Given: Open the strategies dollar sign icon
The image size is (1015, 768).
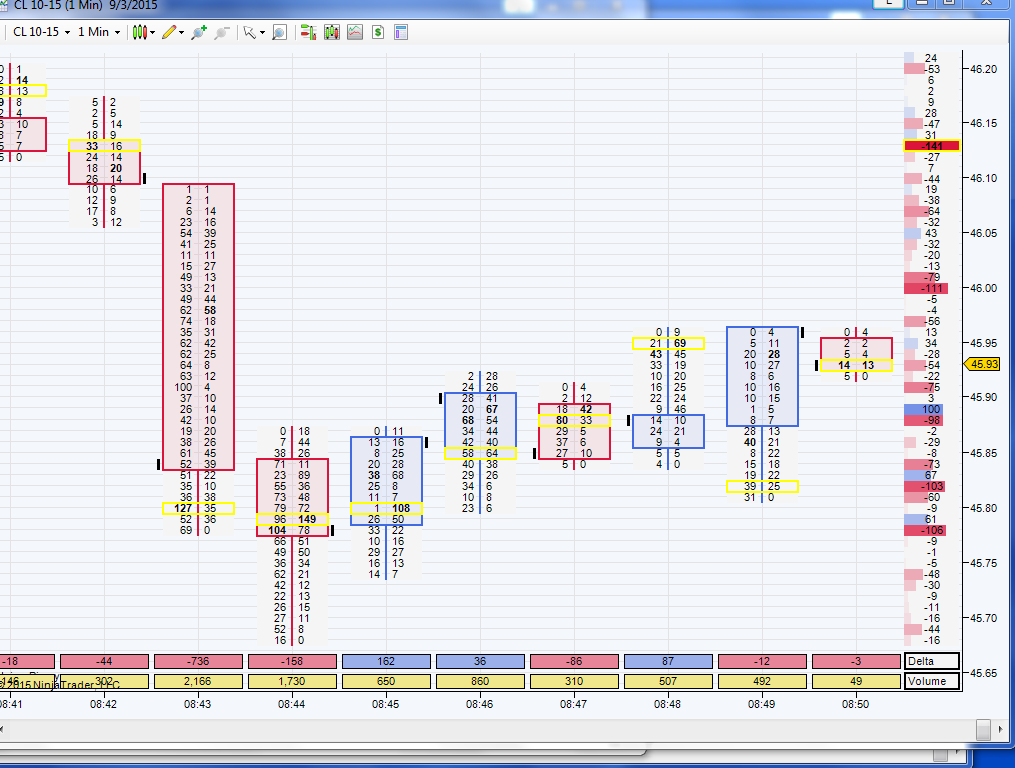Looking at the screenshot, I should [x=378, y=32].
